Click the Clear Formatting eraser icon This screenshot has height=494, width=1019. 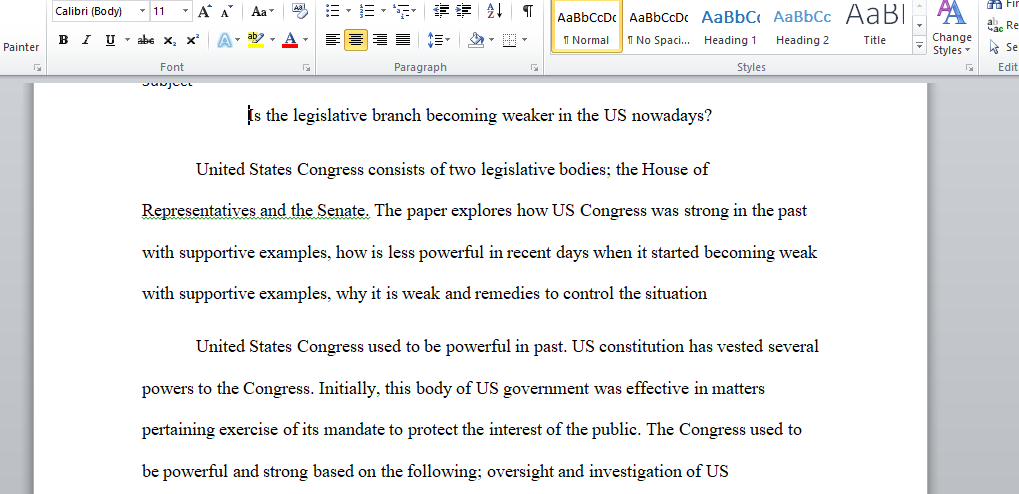300,11
